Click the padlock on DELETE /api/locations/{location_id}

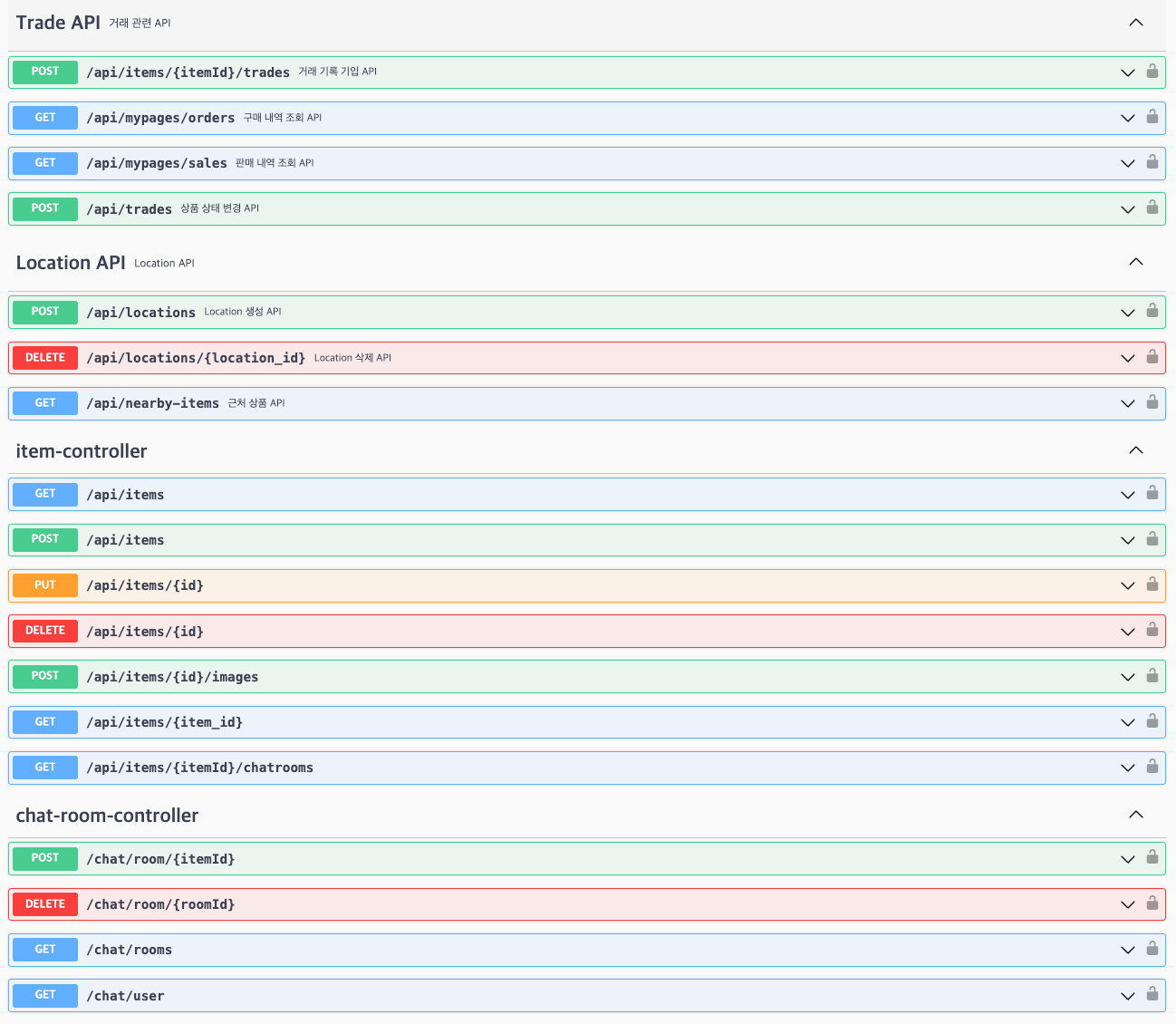coord(1152,357)
